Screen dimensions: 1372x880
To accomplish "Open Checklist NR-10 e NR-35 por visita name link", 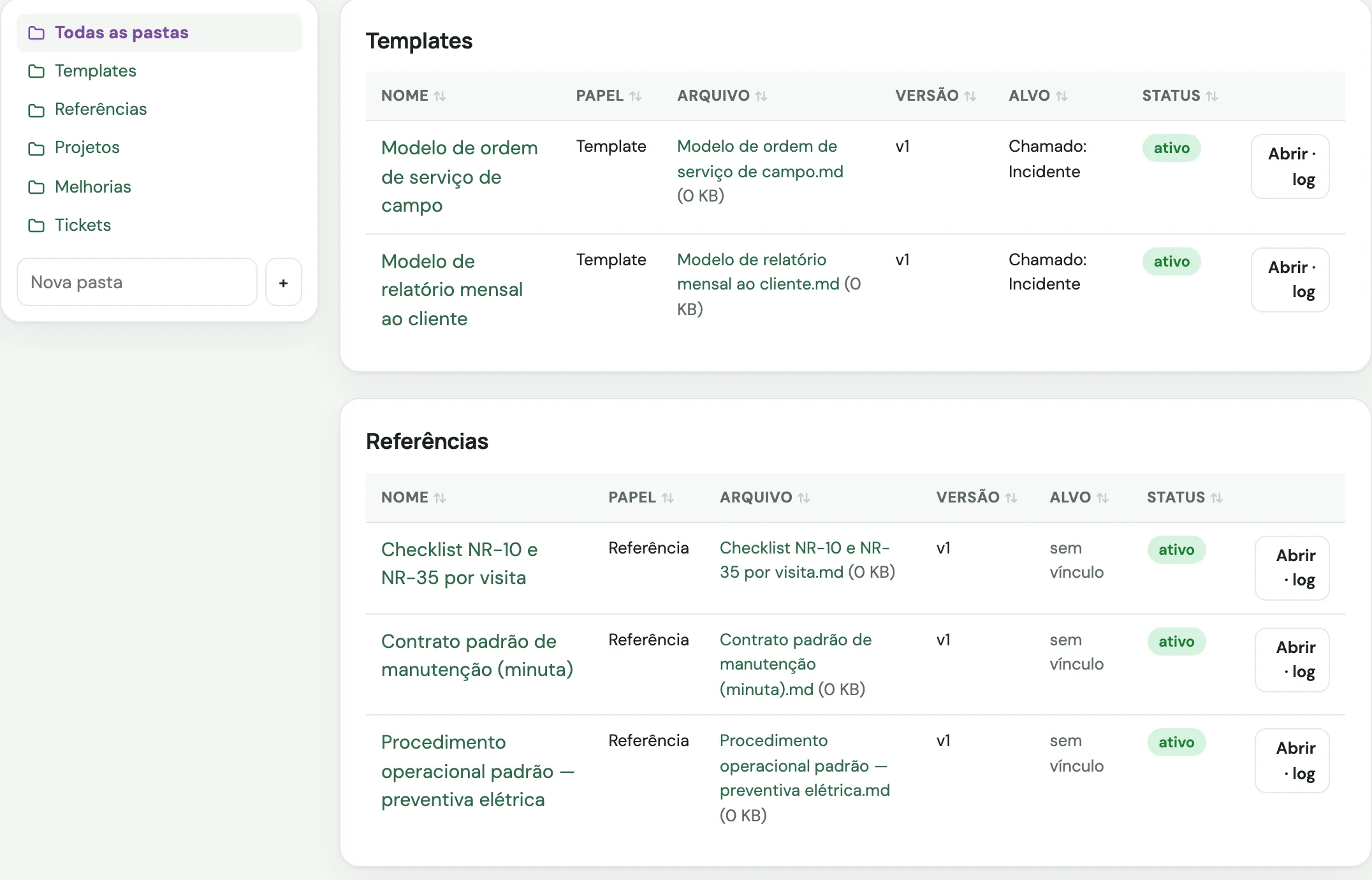I will (x=460, y=564).
